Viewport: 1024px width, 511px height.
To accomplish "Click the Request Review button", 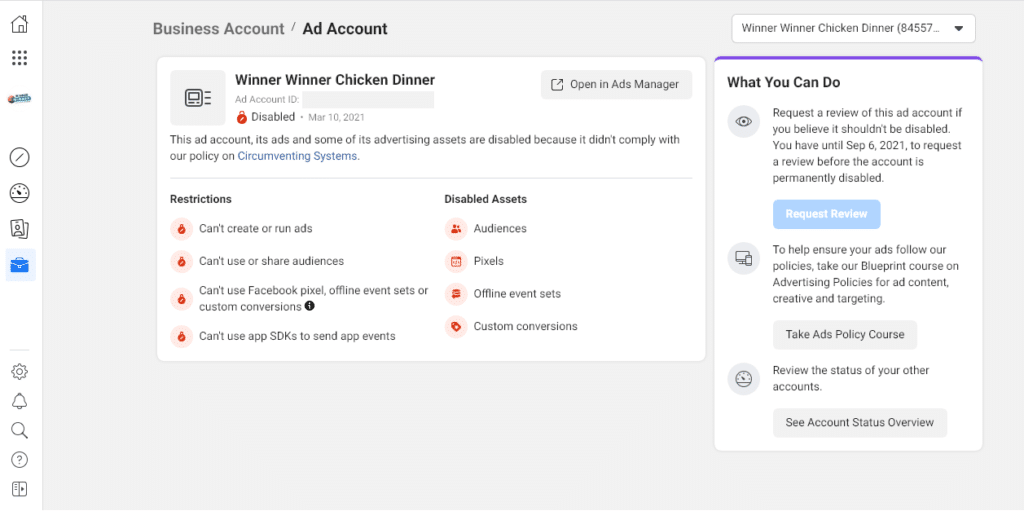I will pos(827,214).
